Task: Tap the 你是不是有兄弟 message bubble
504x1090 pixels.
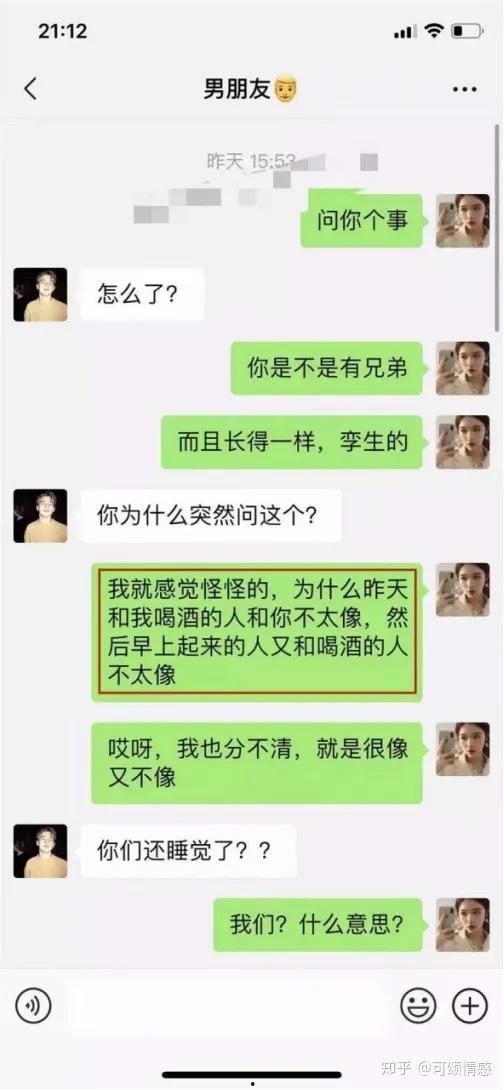Action: coord(327,368)
